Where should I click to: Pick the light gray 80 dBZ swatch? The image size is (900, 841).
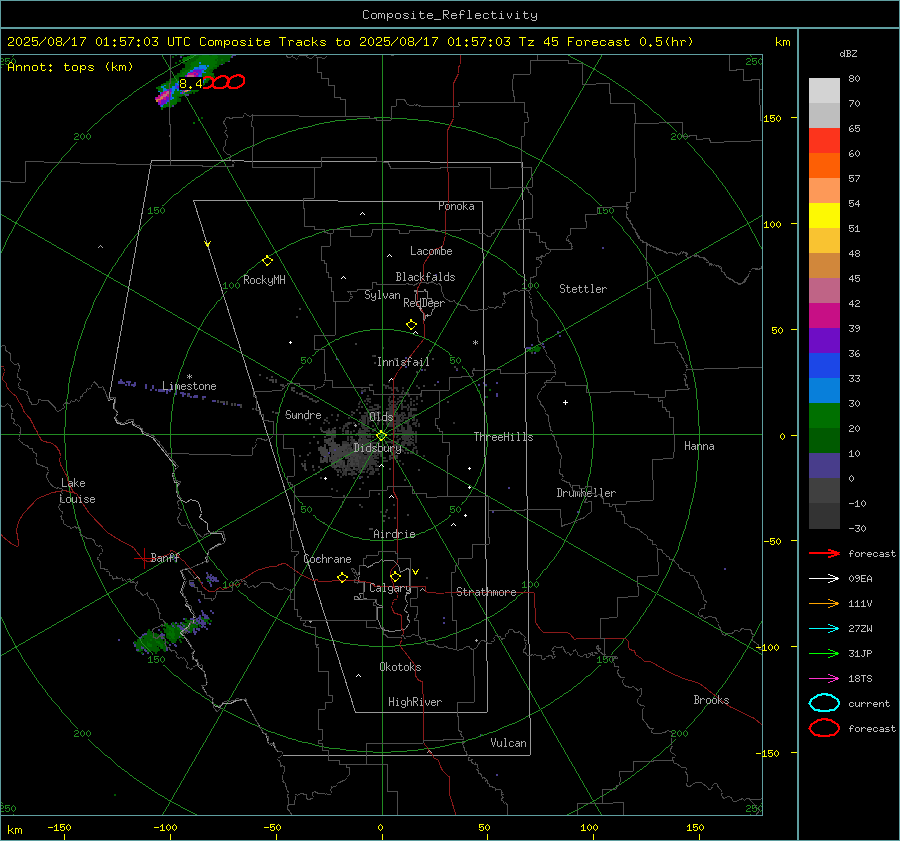824,91
